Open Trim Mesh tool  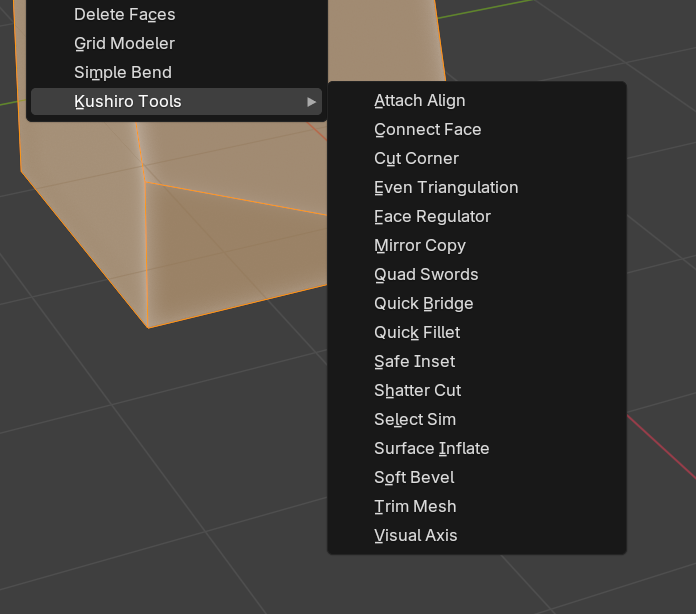click(x=477, y=507)
